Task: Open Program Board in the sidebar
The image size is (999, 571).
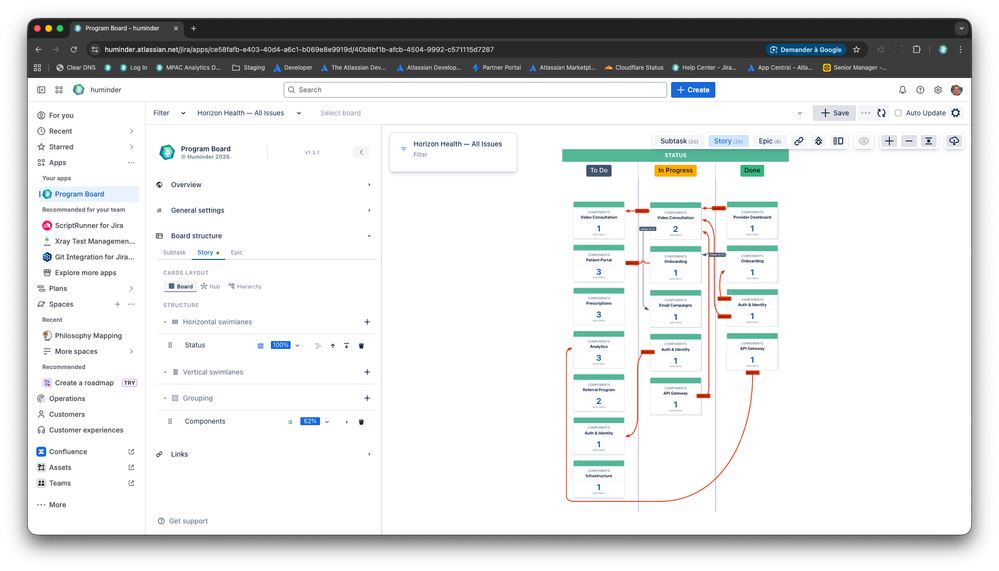Action: [89, 194]
